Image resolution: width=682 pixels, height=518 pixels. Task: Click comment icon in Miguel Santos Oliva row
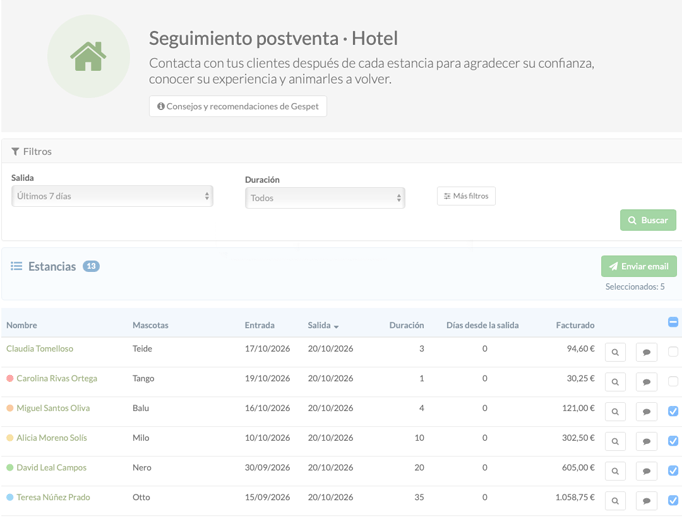[x=646, y=411]
